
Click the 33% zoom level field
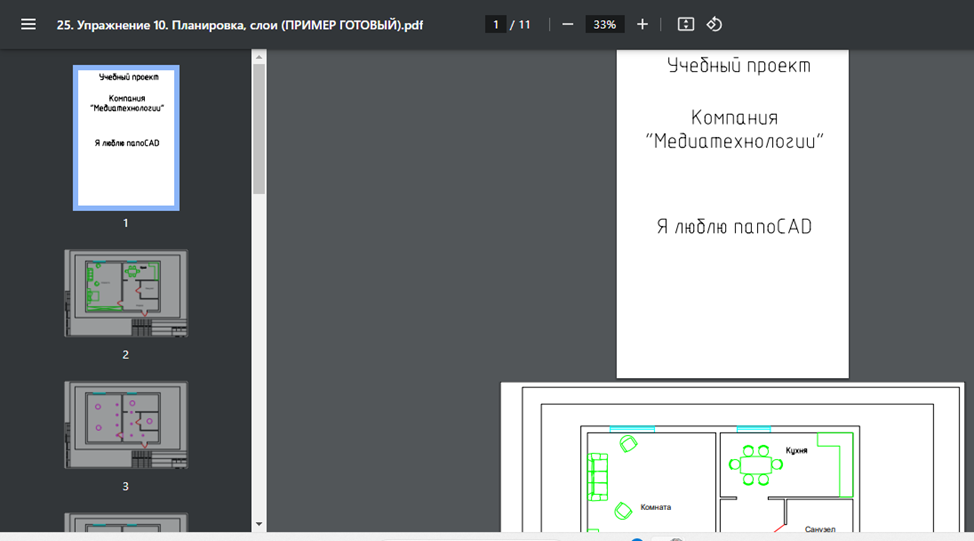click(604, 24)
